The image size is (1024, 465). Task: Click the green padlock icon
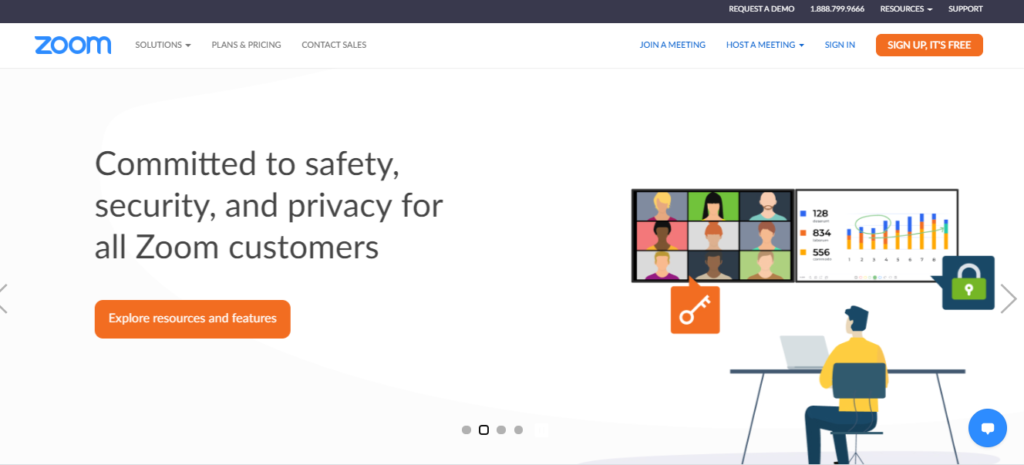click(x=968, y=283)
